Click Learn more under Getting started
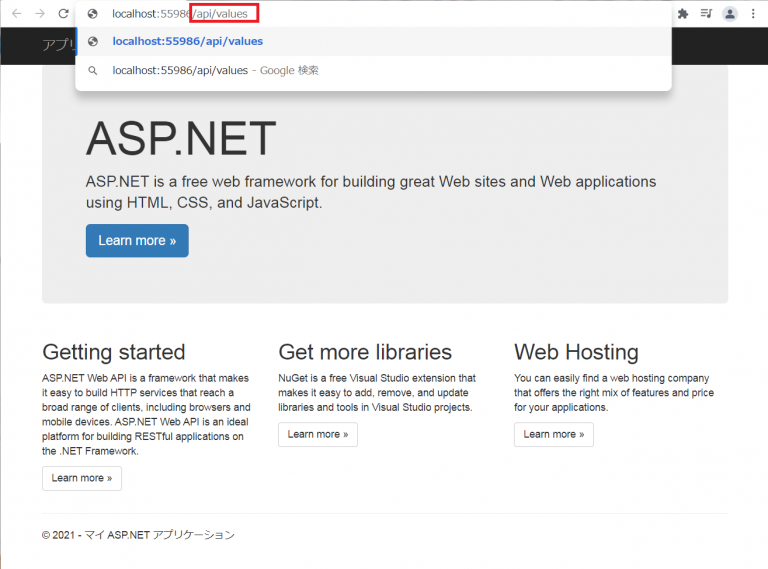 (82, 478)
